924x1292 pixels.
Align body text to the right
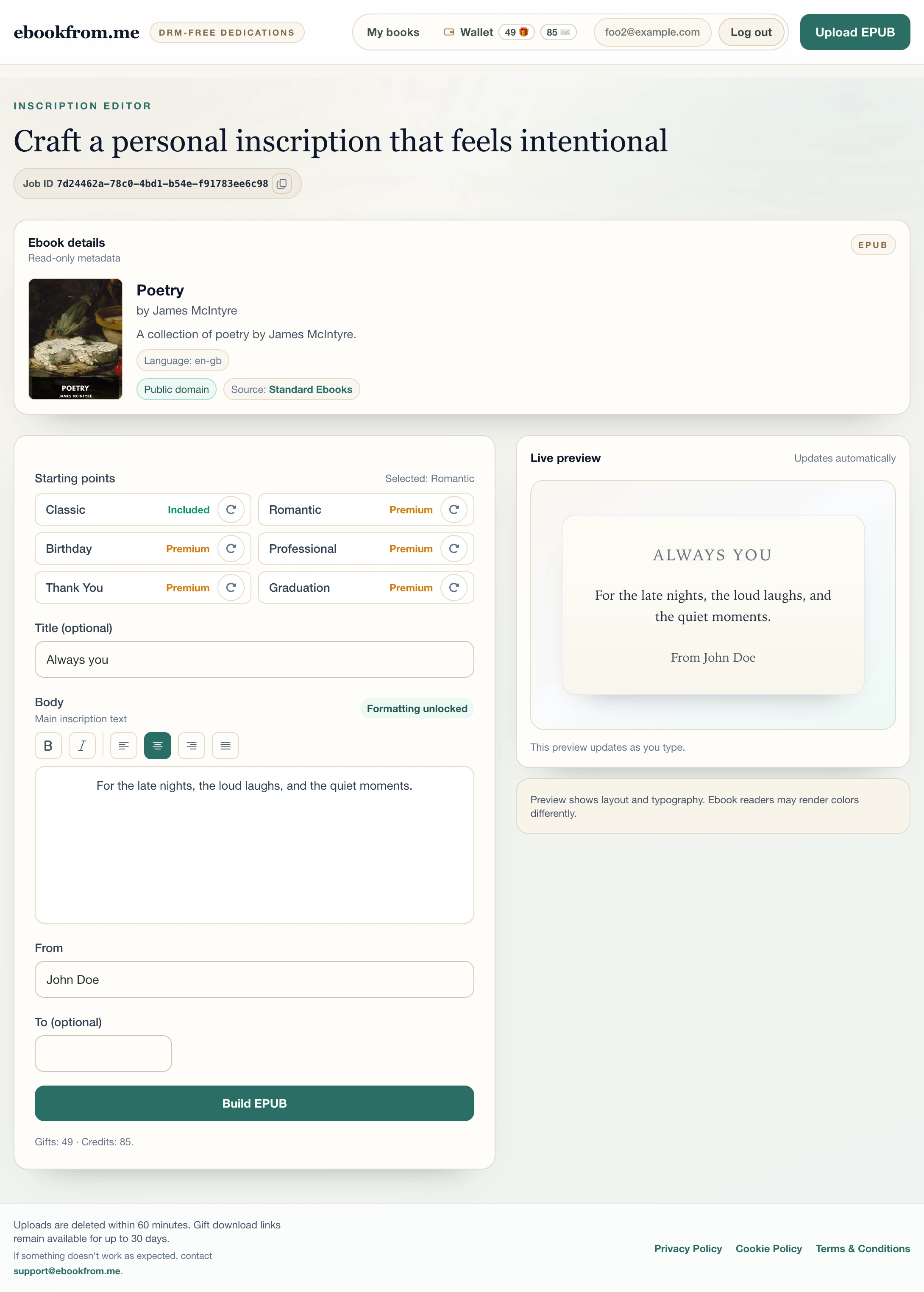[x=192, y=745]
